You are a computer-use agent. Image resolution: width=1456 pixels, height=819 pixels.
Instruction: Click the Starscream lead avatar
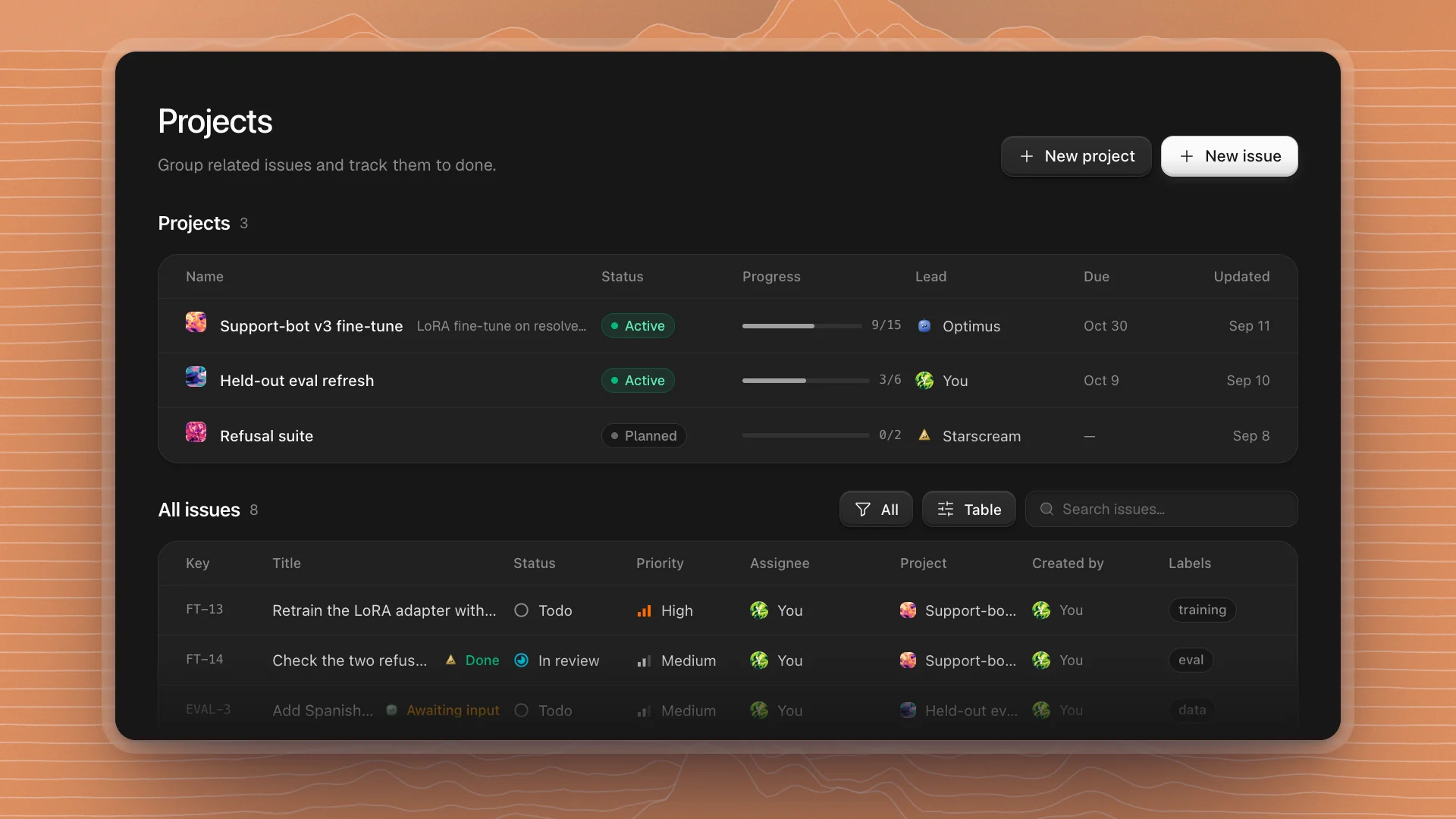[924, 435]
